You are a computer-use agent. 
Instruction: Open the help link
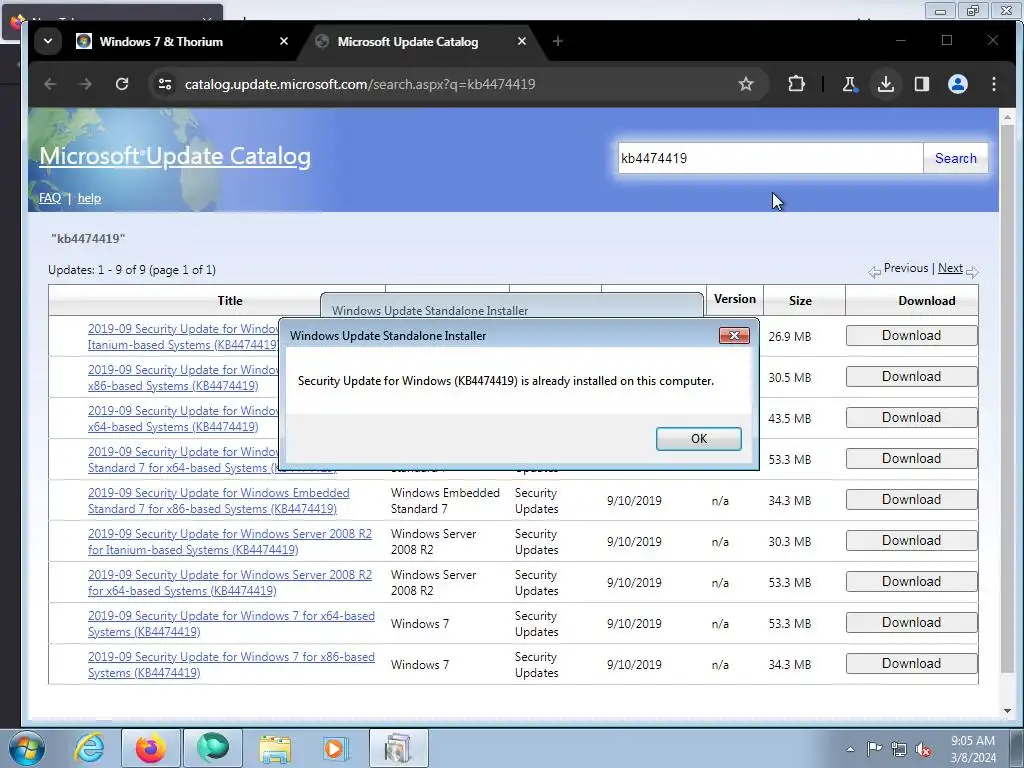tap(89, 198)
